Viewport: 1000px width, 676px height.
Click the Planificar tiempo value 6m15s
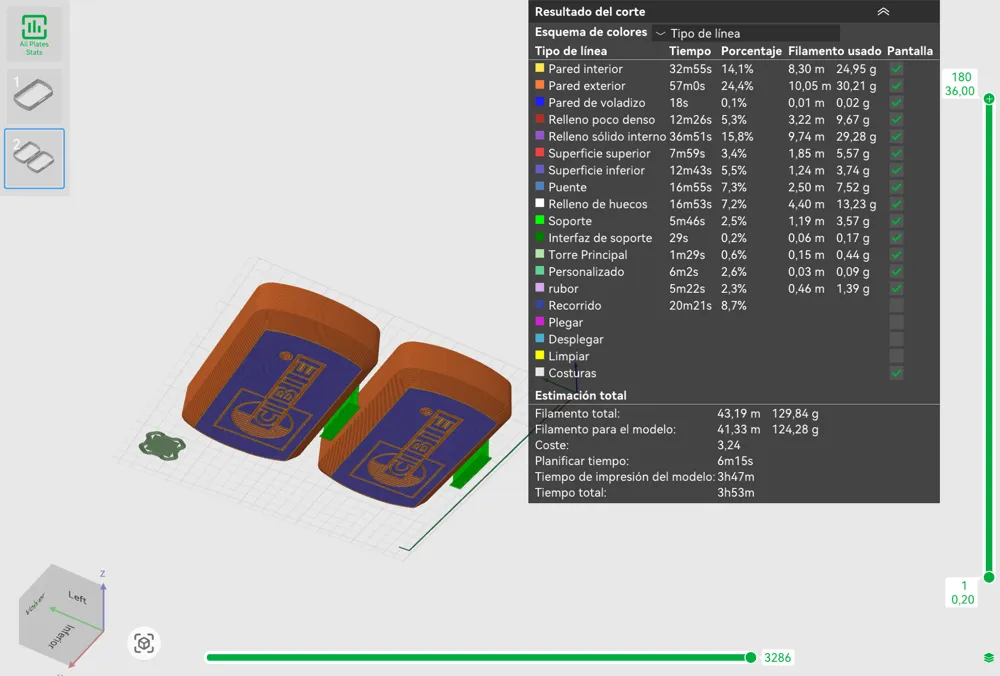(x=735, y=460)
